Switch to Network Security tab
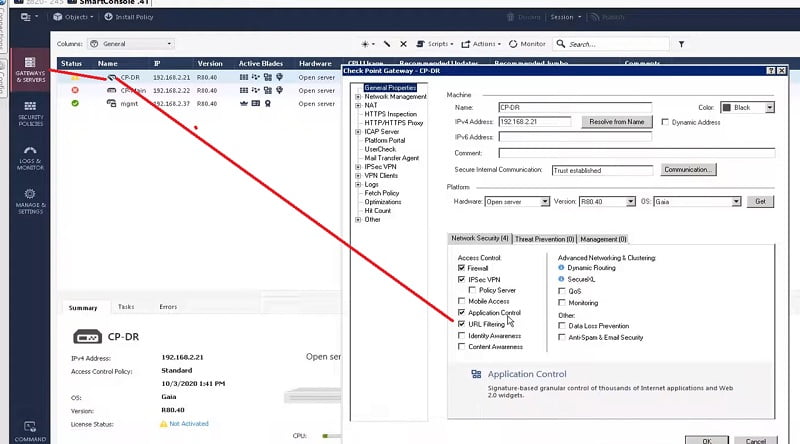Screen dimensions: 800x444 480,238
